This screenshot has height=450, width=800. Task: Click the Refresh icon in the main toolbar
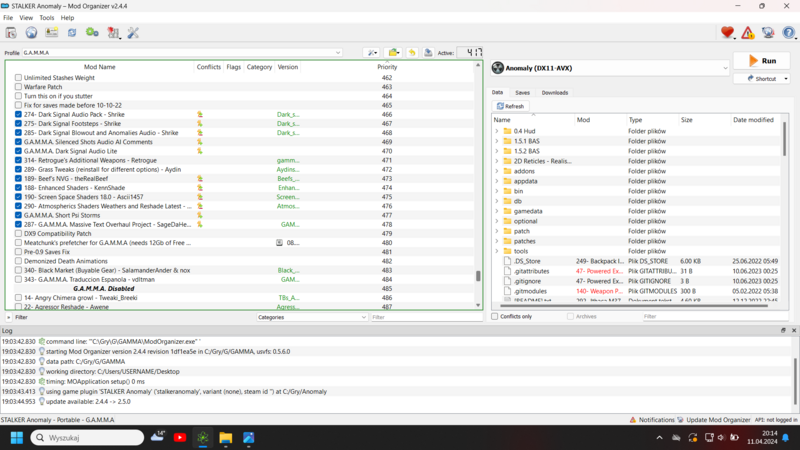[72, 33]
